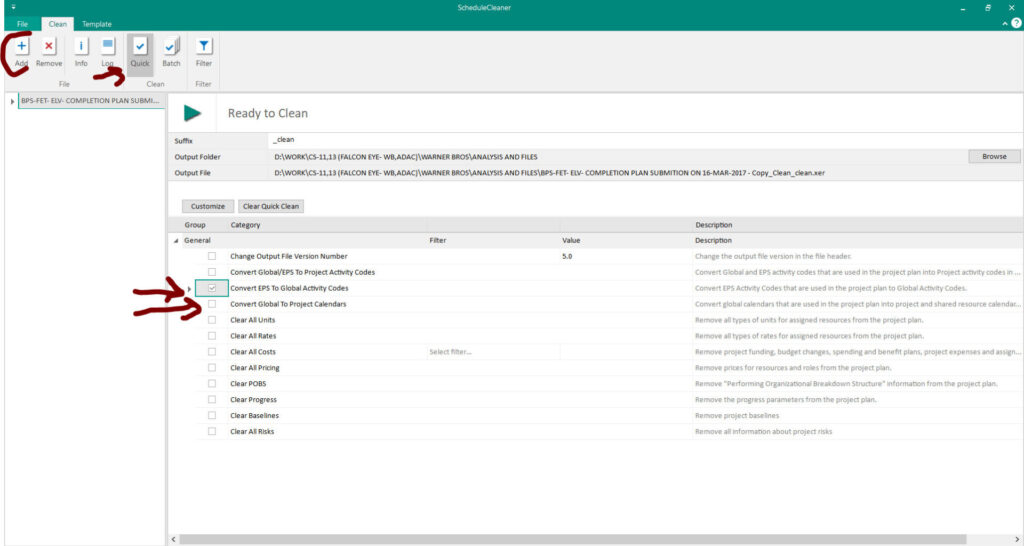Expand the Convert EPS To Global Activity Codes row
This screenshot has height=546, width=1024.
[x=189, y=289]
